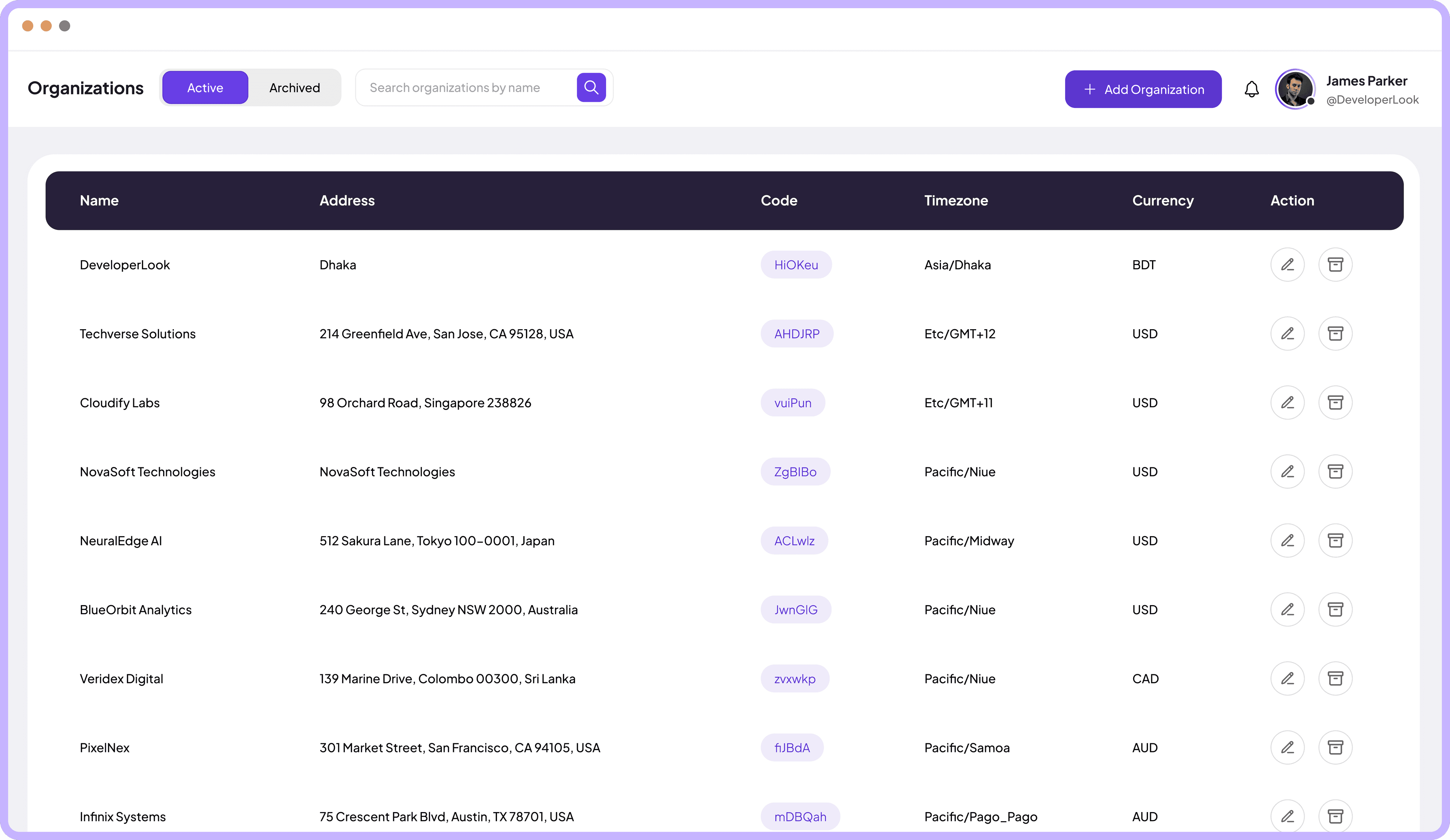Edit the Infinix Systems row
Viewport: 1450px width, 840px height.
point(1288,816)
